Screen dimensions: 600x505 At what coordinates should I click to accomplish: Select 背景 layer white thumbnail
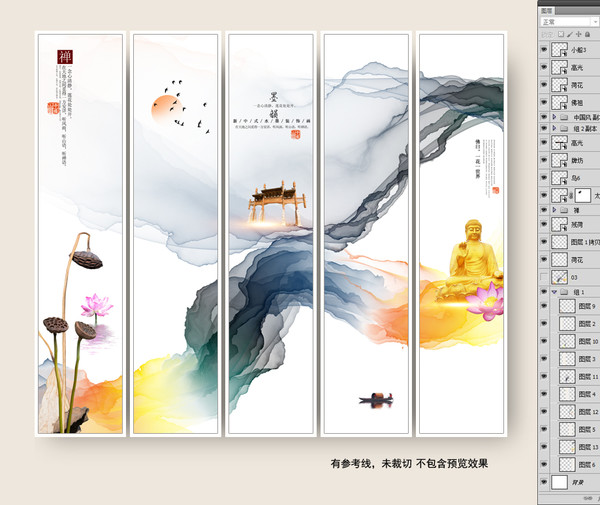pos(559,482)
